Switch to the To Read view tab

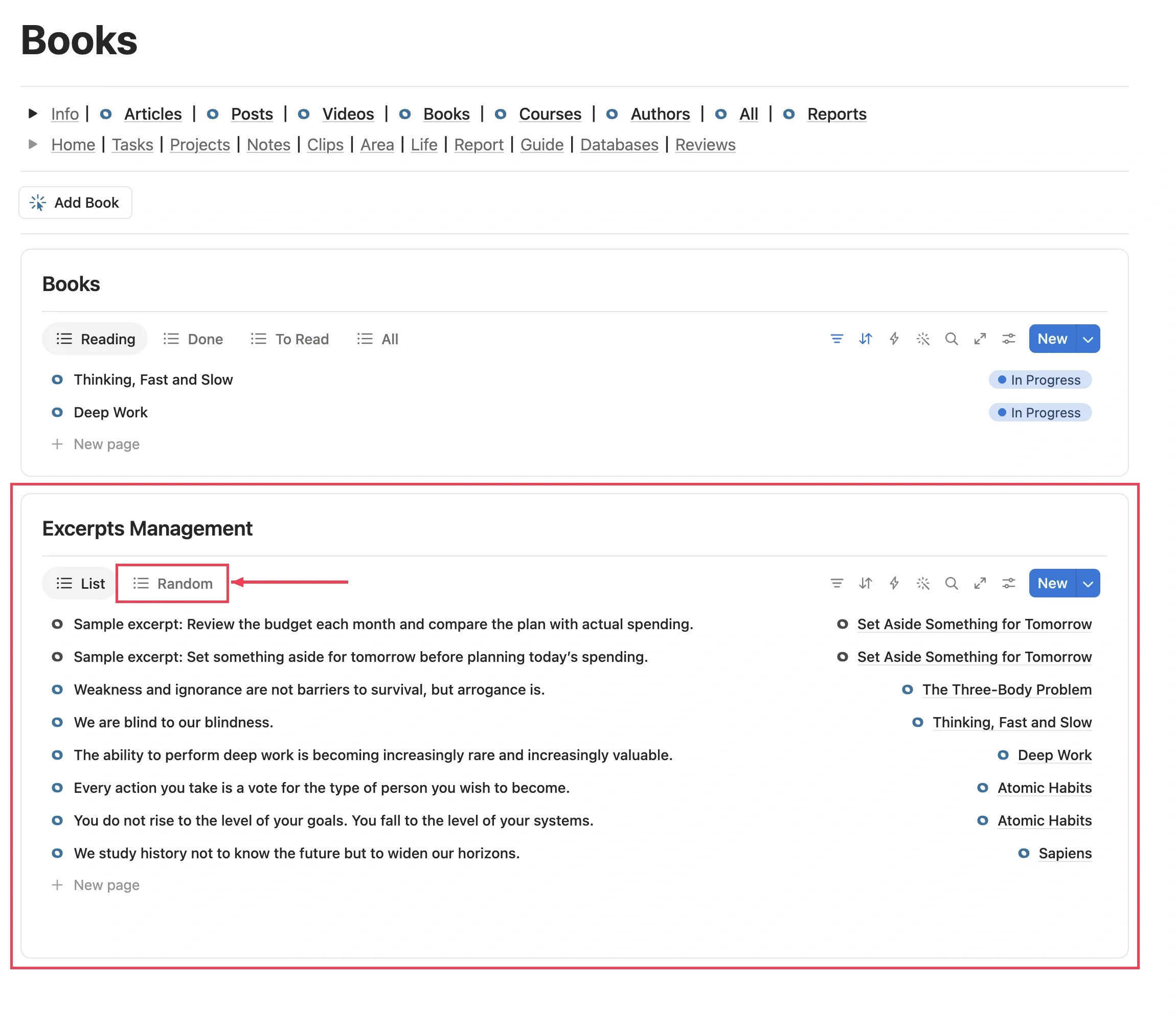290,339
